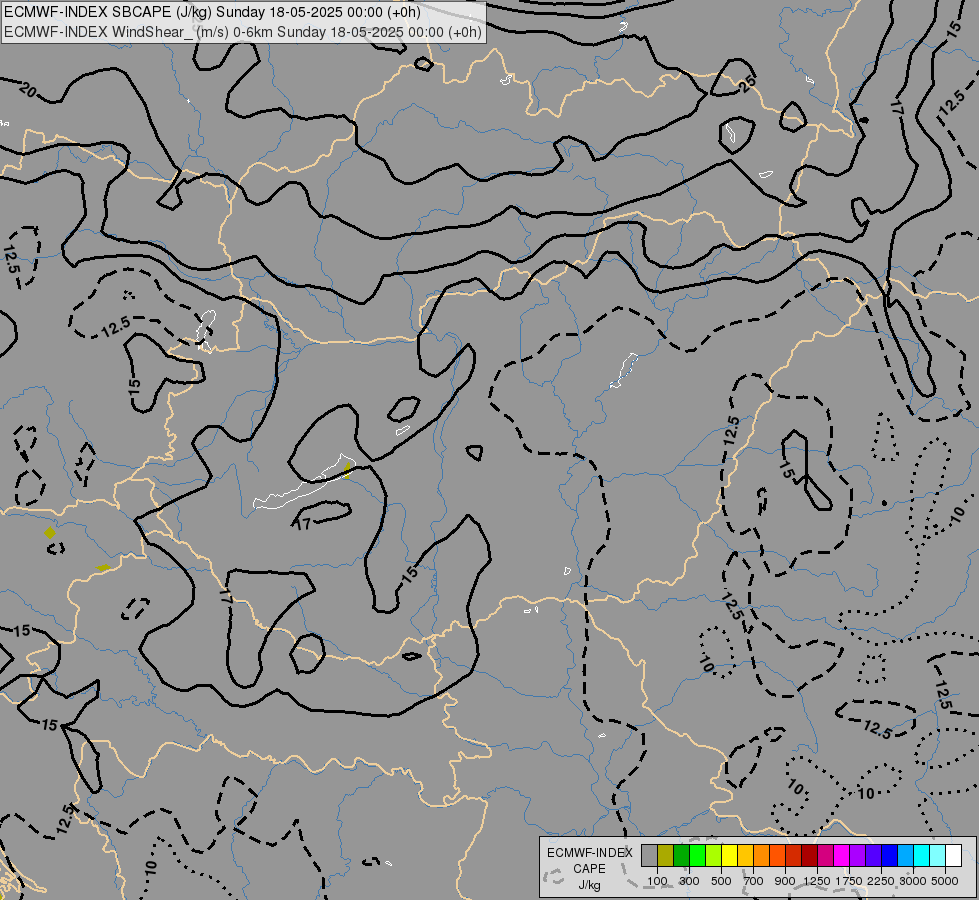Select the magenta legend swatch
The width and height of the screenshot is (979, 900).
tap(842, 855)
